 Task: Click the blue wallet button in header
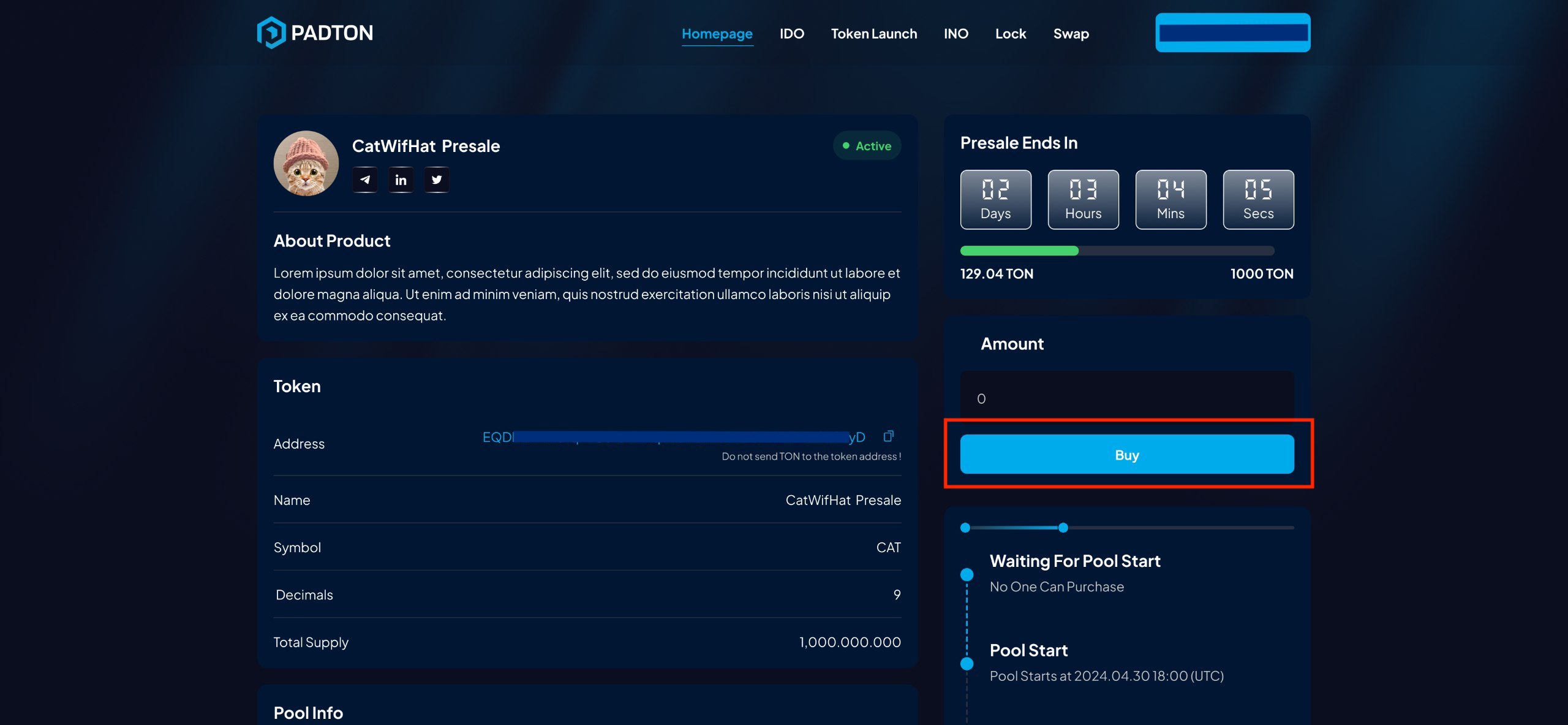click(x=1232, y=32)
